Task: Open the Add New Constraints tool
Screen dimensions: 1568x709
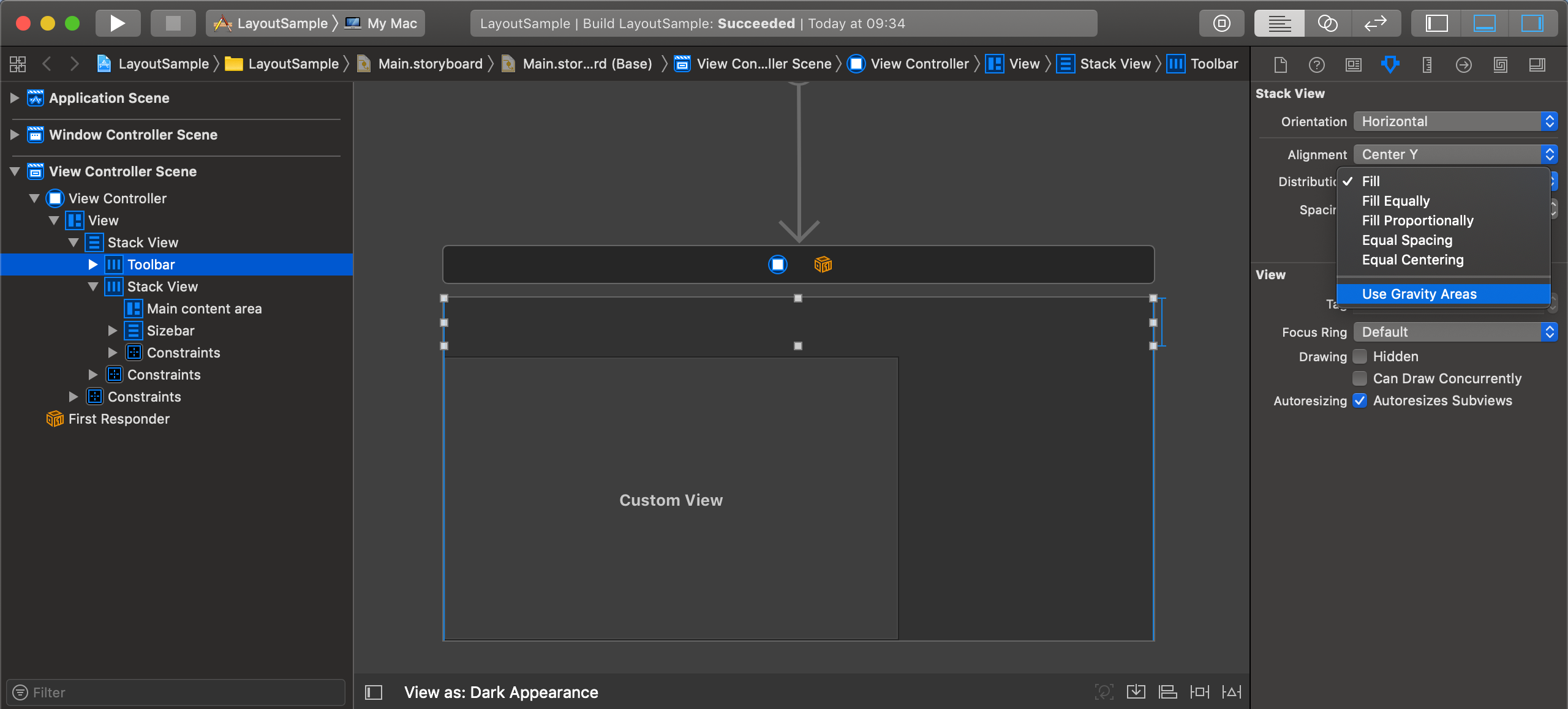Action: point(1199,691)
